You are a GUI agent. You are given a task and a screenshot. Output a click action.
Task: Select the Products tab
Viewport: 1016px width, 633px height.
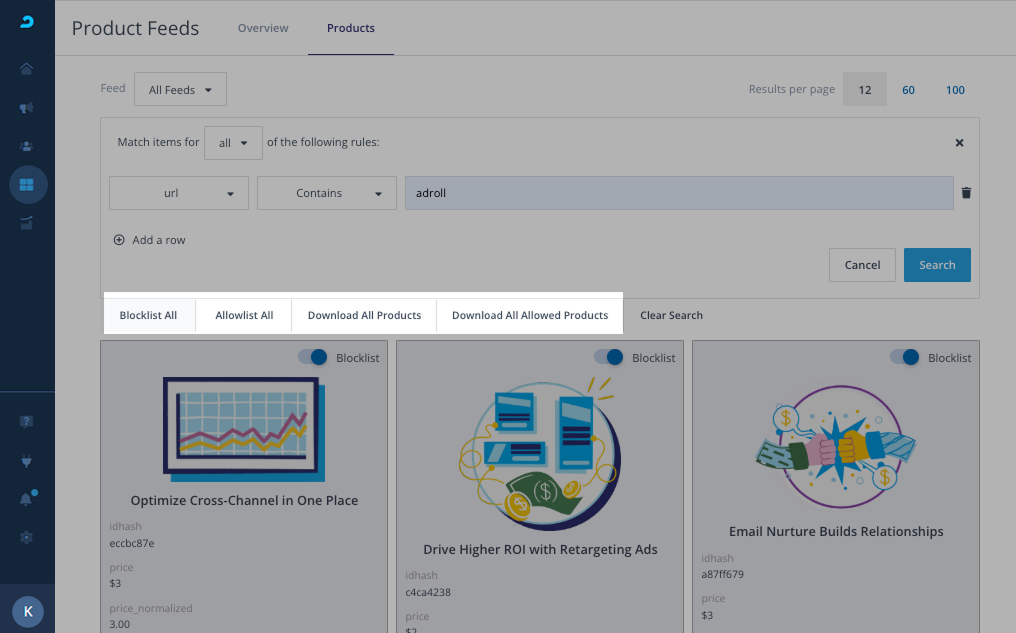(351, 28)
